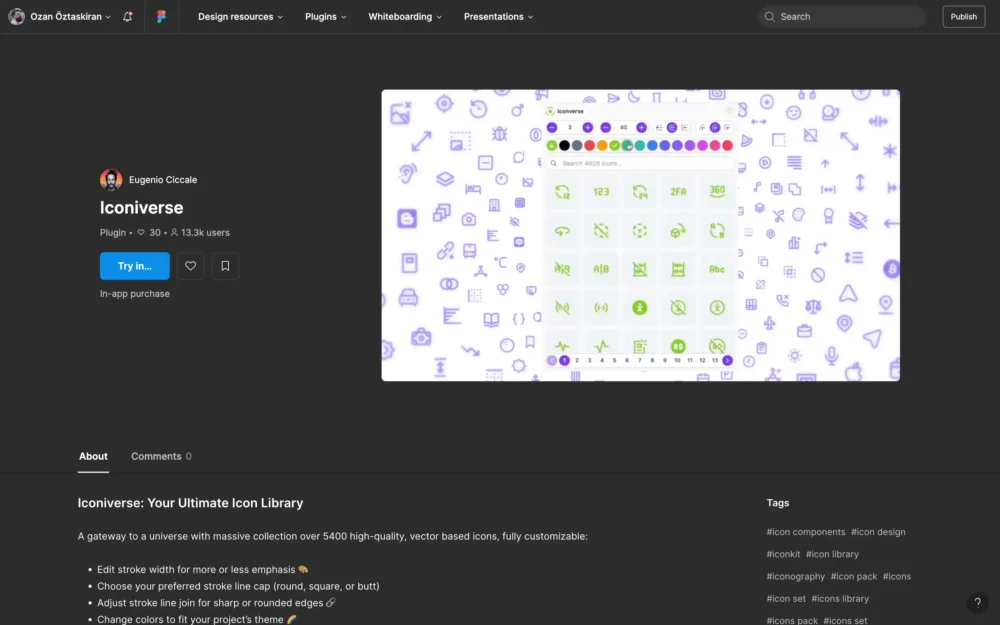Click the Iconiverse plugin title
Screen dimensions: 1000x625
tap(142, 207)
